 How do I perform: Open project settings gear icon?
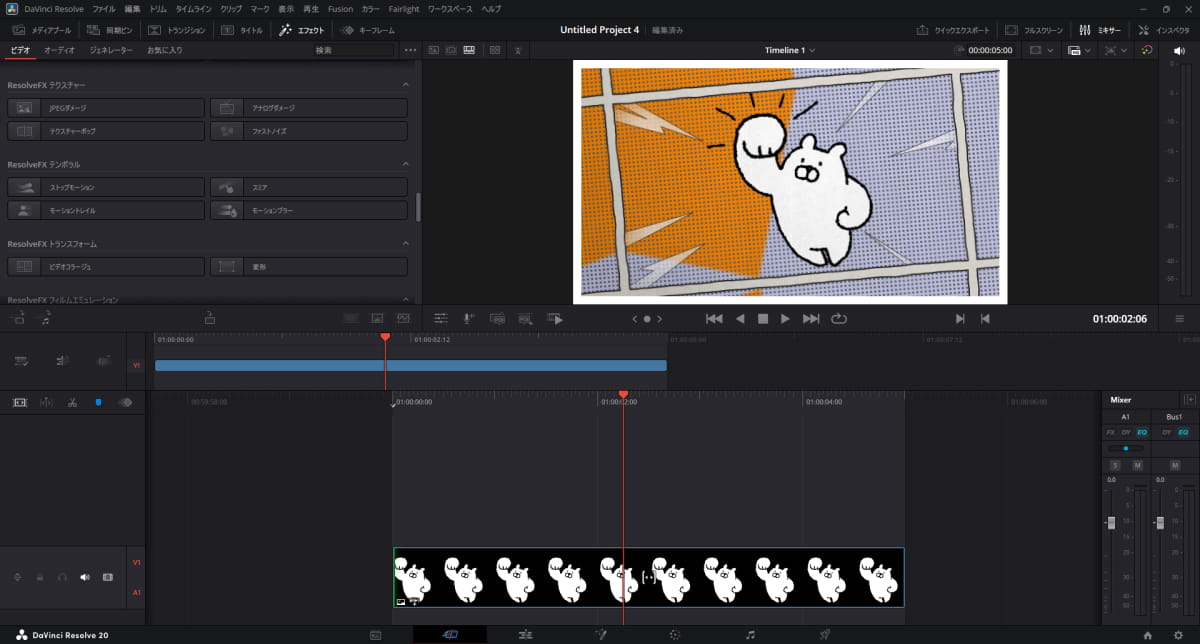point(1178,634)
